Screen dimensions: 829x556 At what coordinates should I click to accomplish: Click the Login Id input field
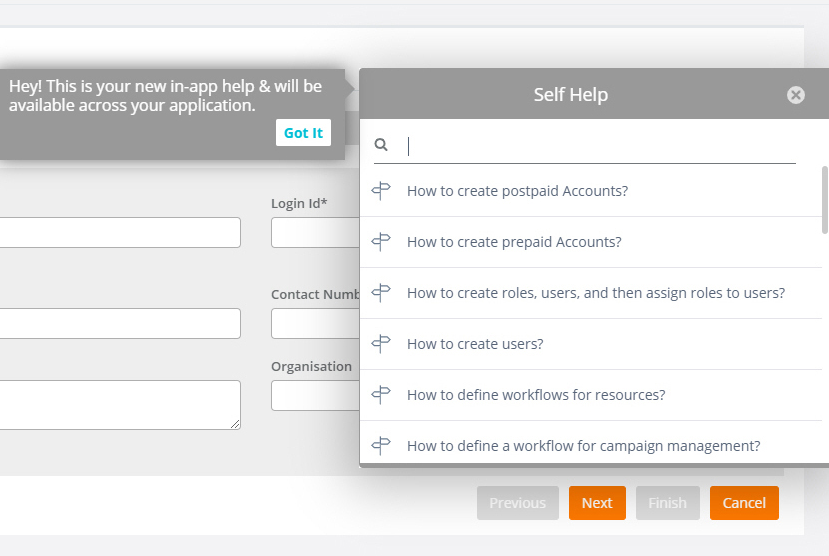(316, 233)
